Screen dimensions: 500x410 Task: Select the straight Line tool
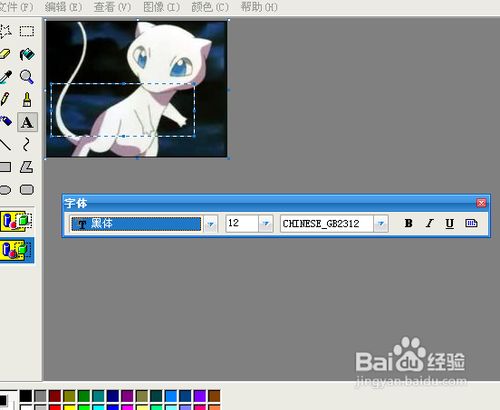pos(5,144)
